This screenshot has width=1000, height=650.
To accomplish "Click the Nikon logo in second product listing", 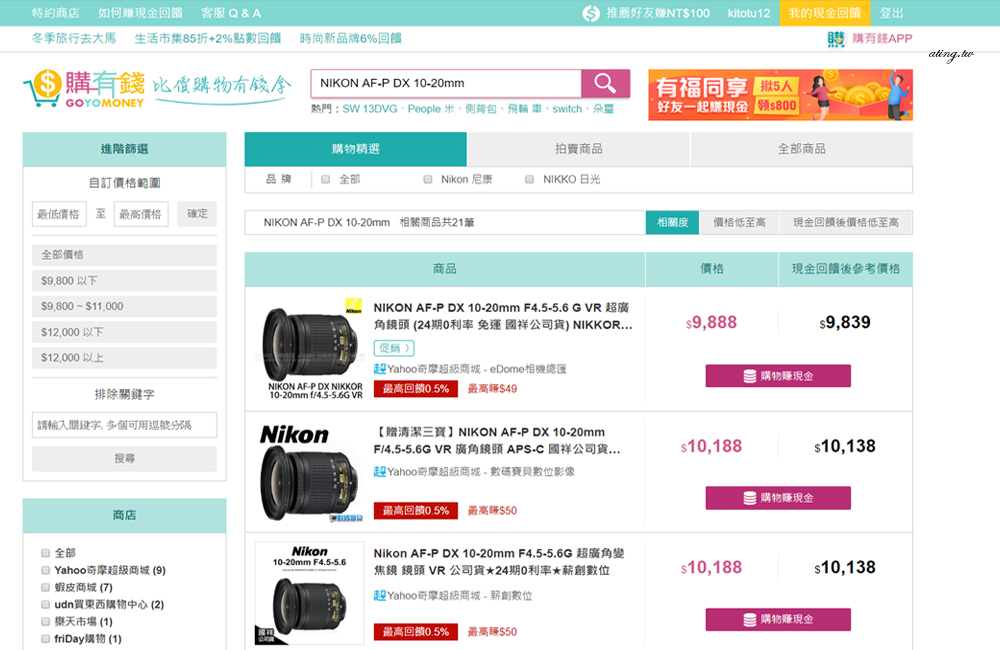I will click(294, 435).
